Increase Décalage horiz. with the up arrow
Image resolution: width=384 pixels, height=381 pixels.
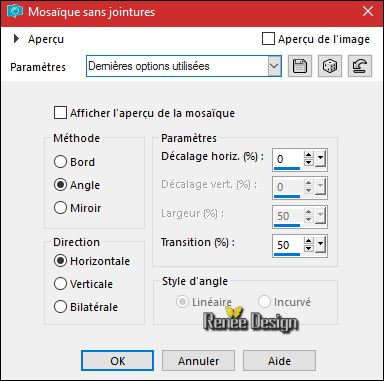[309, 155]
